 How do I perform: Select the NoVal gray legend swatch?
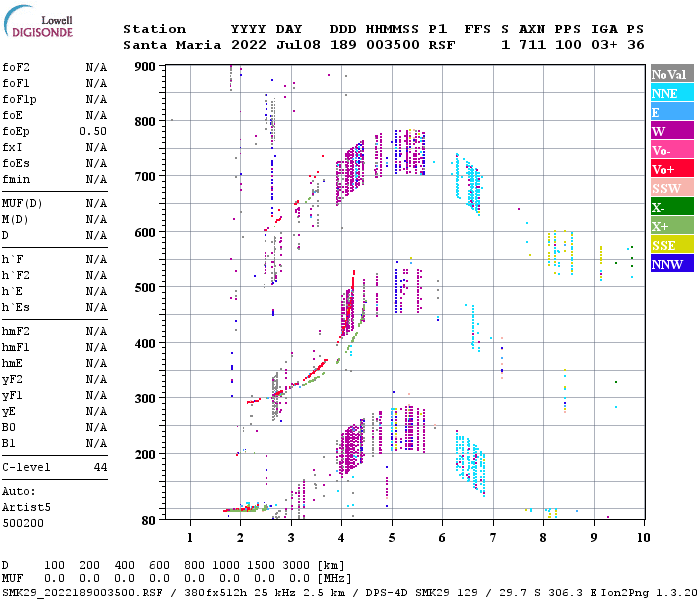point(672,74)
